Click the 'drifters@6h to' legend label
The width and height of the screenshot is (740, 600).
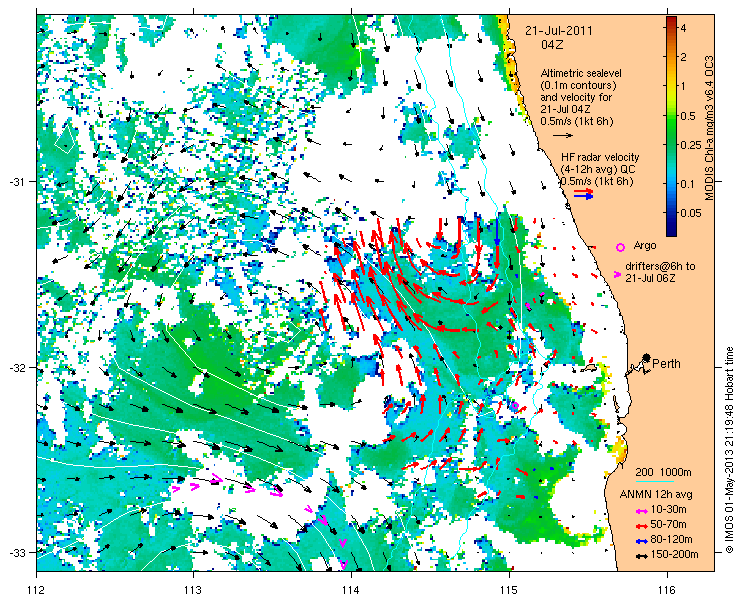pyautogui.click(x=660, y=266)
